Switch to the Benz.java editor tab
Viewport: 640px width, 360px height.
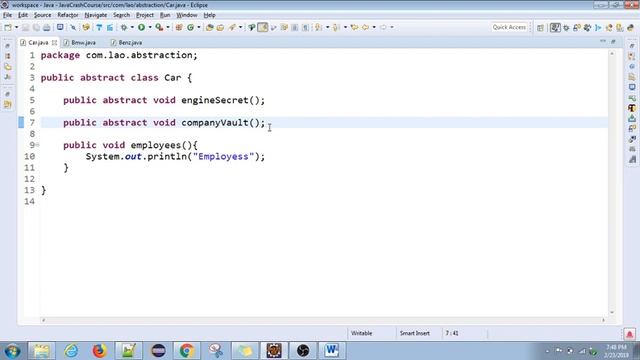click(127, 42)
